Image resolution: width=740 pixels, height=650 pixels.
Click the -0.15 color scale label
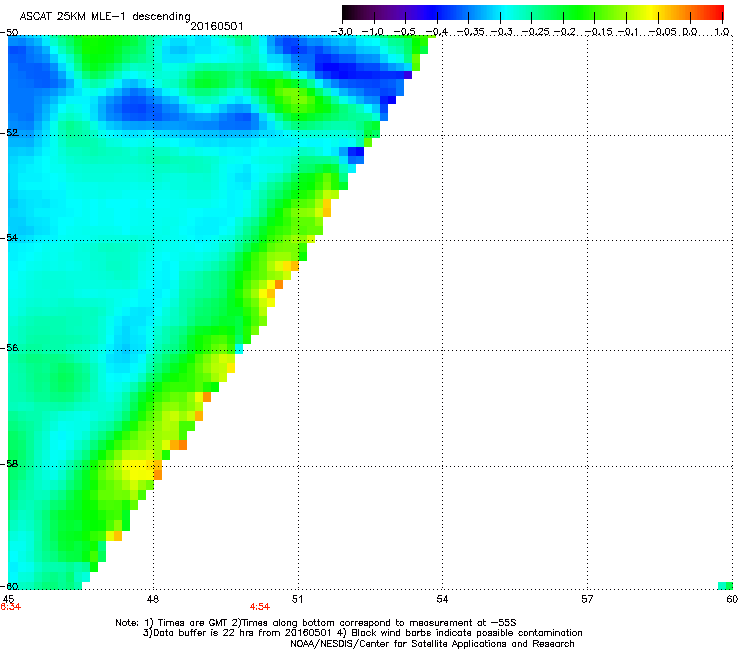pos(597,32)
